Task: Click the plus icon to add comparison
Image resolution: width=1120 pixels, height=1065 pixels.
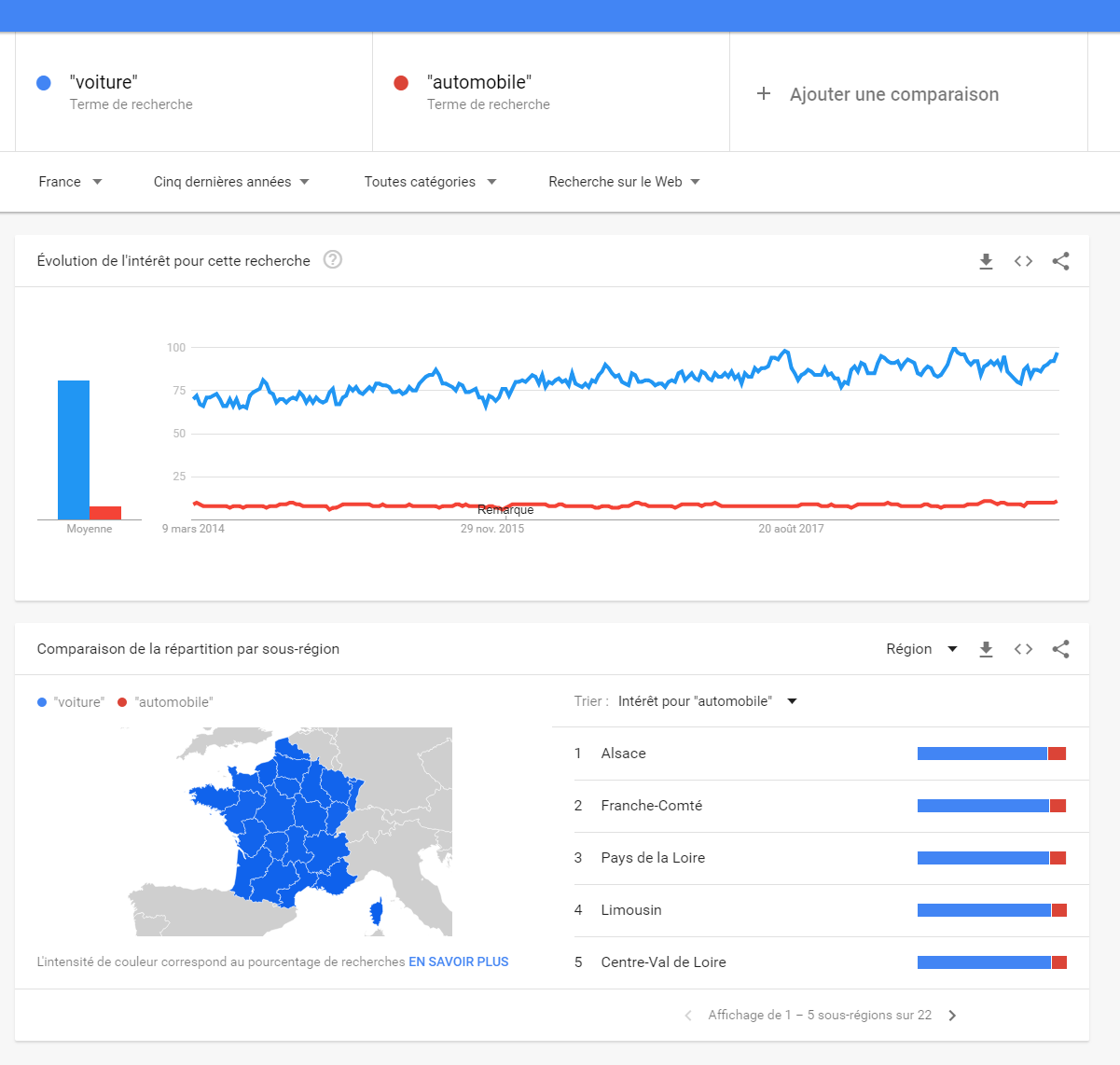Action: point(764,93)
